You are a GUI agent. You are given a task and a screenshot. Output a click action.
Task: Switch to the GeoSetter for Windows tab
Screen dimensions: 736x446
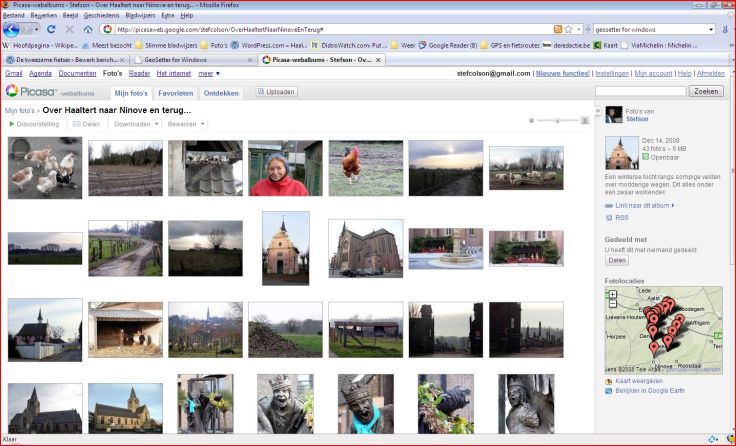(194, 60)
